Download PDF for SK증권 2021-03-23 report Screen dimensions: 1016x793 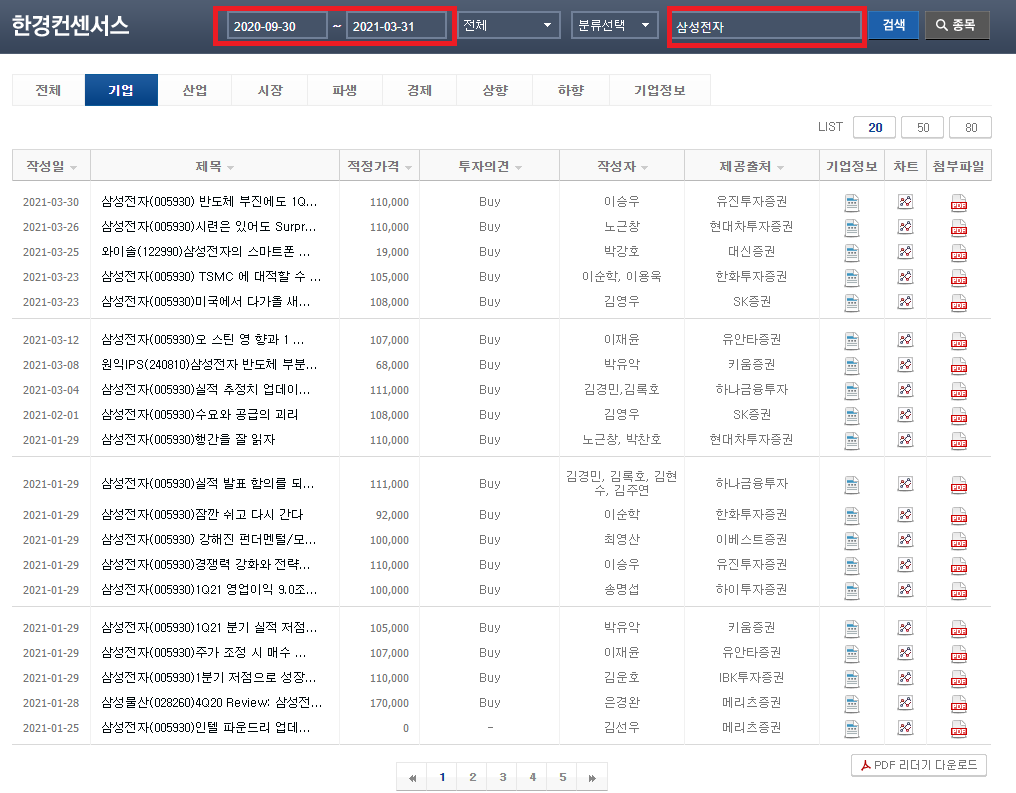[958, 303]
